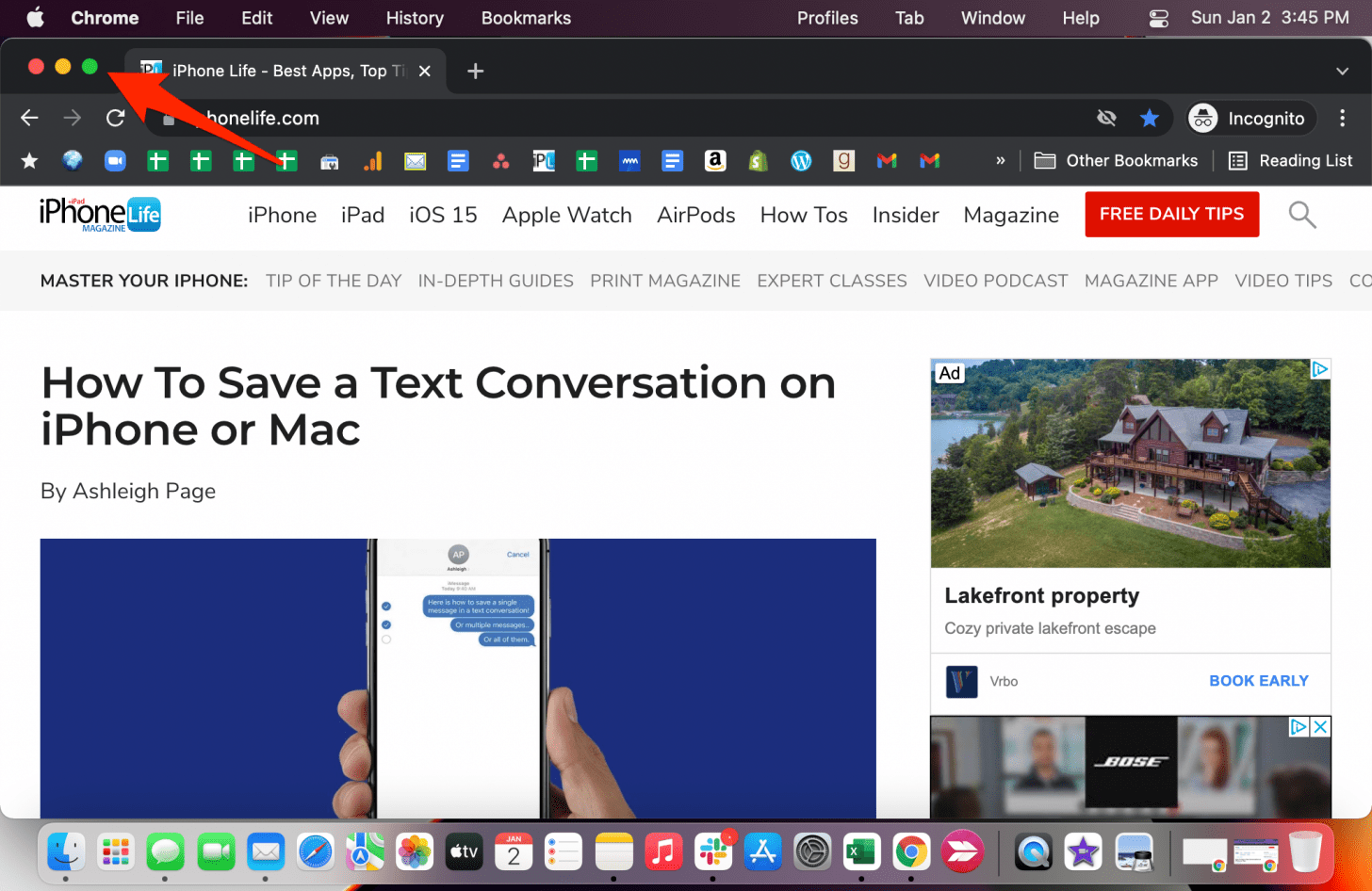1372x891 pixels.
Task: Close the iPhone Life tab
Action: (425, 72)
